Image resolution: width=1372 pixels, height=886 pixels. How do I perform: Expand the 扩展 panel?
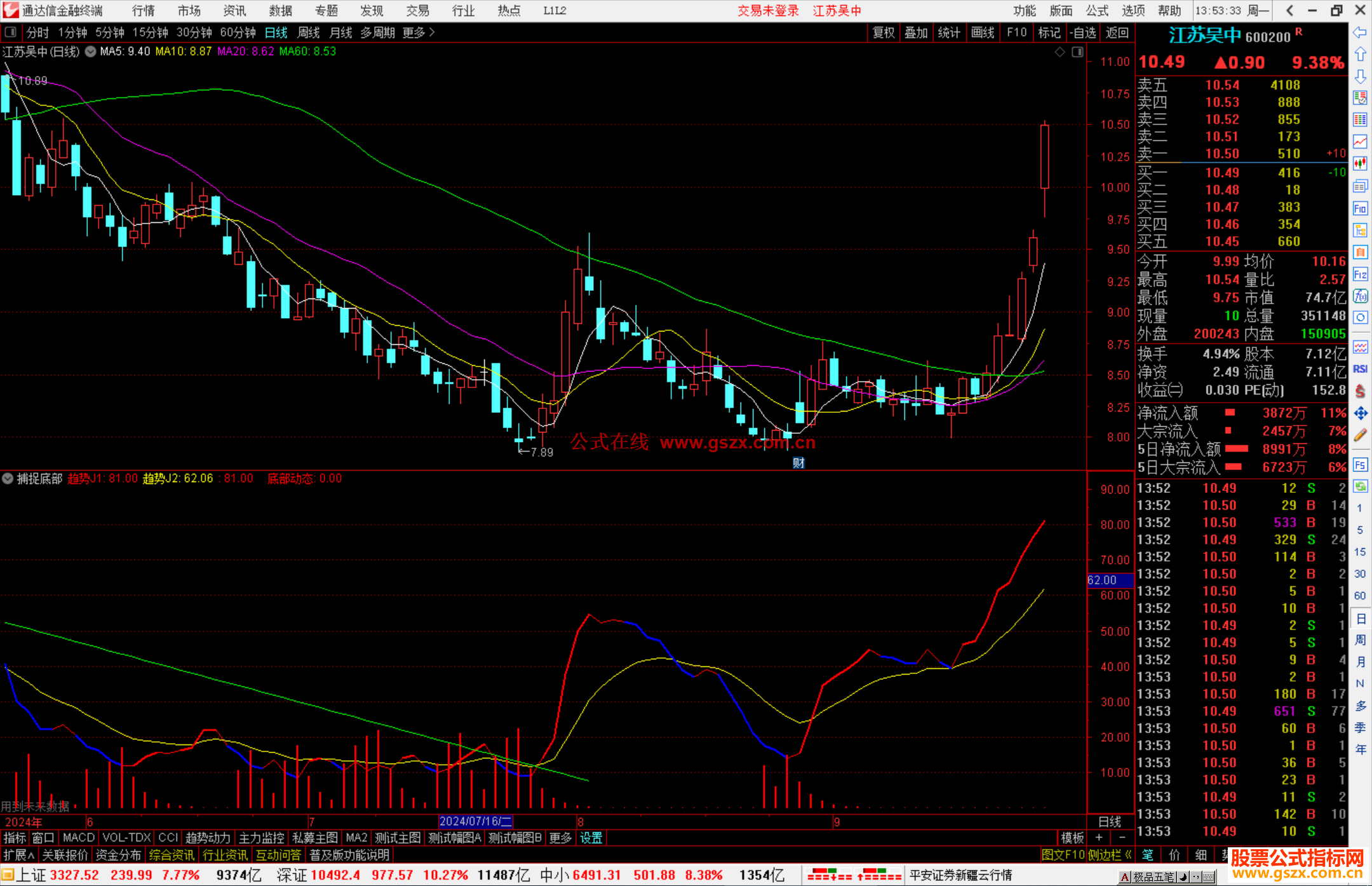coord(18,855)
